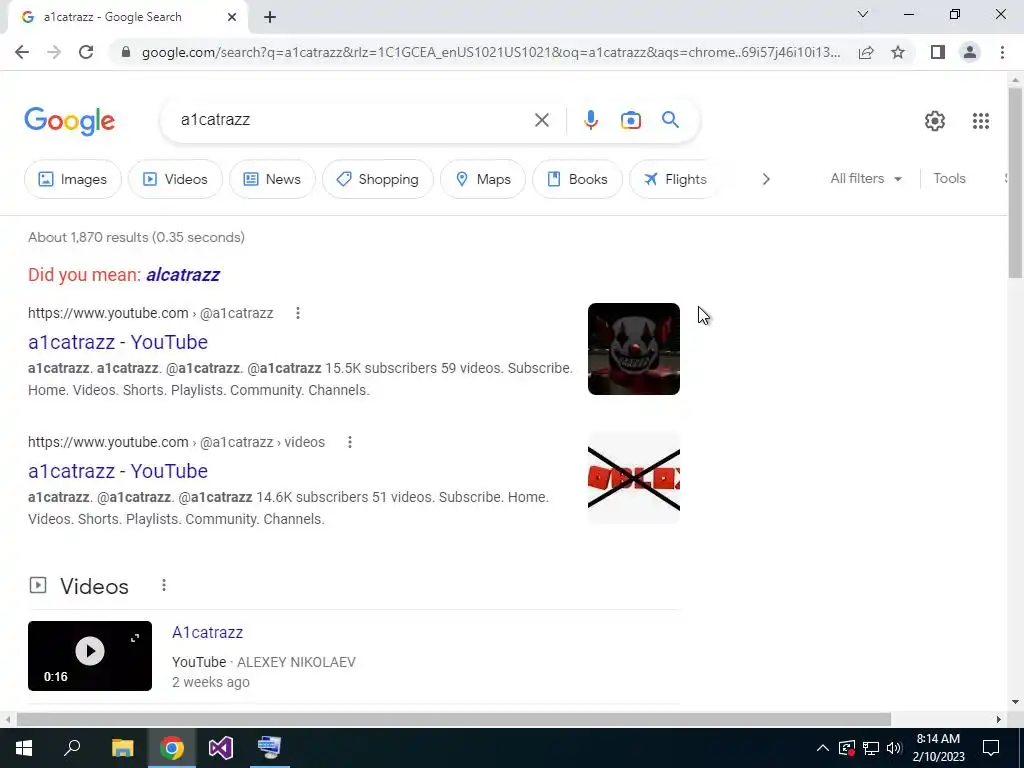Switch to News results
The width and height of the screenshot is (1024, 768).
coord(272,179)
